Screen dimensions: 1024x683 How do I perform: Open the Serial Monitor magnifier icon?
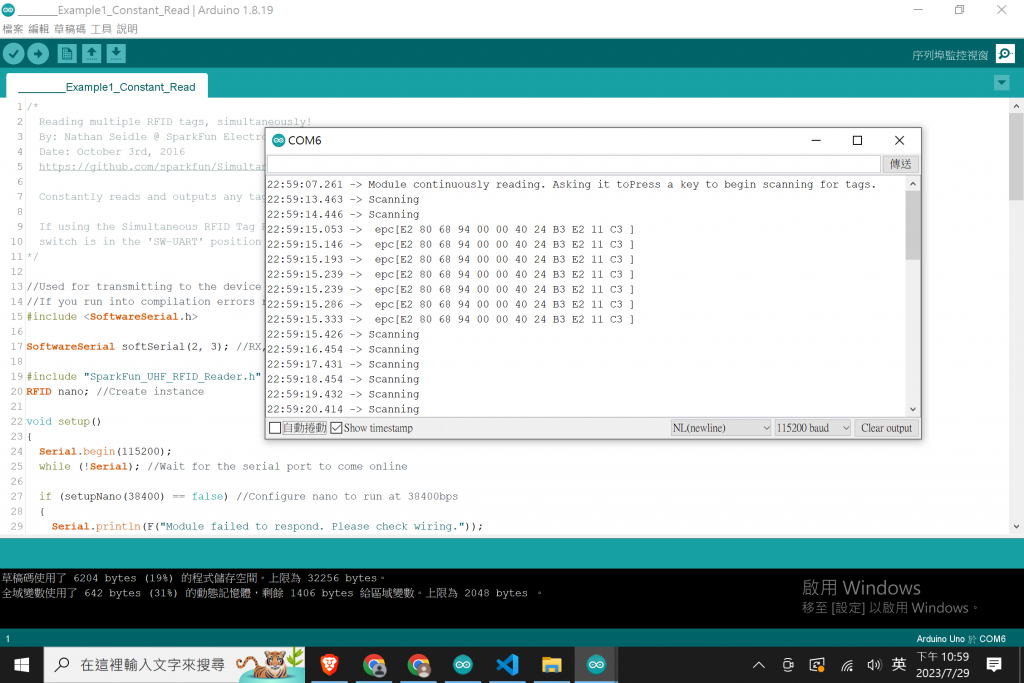1005,54
